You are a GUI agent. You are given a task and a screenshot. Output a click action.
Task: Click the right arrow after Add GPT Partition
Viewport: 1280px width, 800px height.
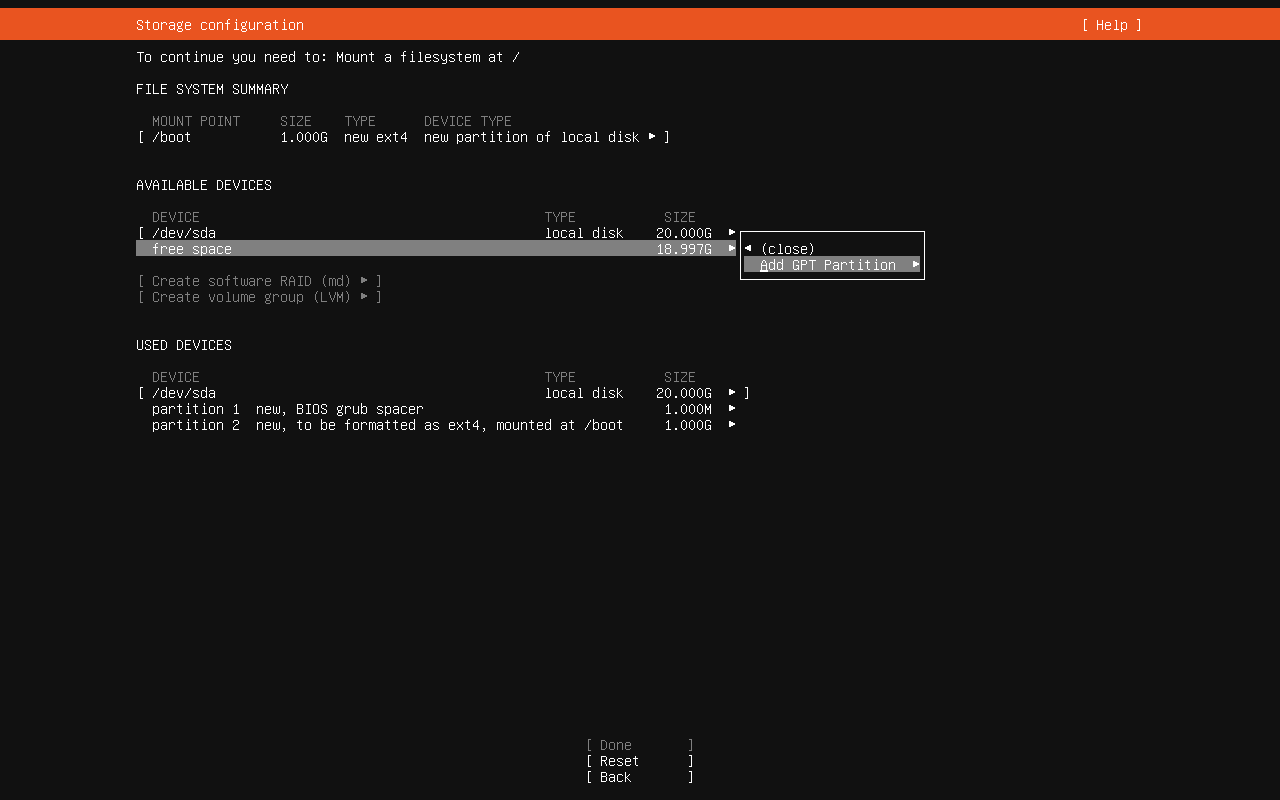(x=915, y=265)
